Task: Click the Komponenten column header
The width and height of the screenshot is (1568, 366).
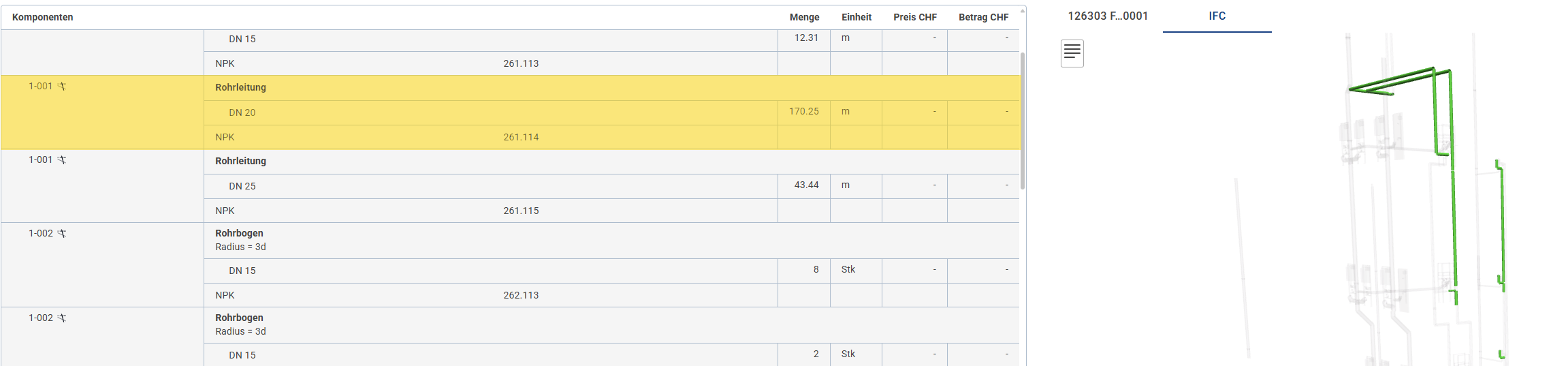Action: click(x=43, y=17)
